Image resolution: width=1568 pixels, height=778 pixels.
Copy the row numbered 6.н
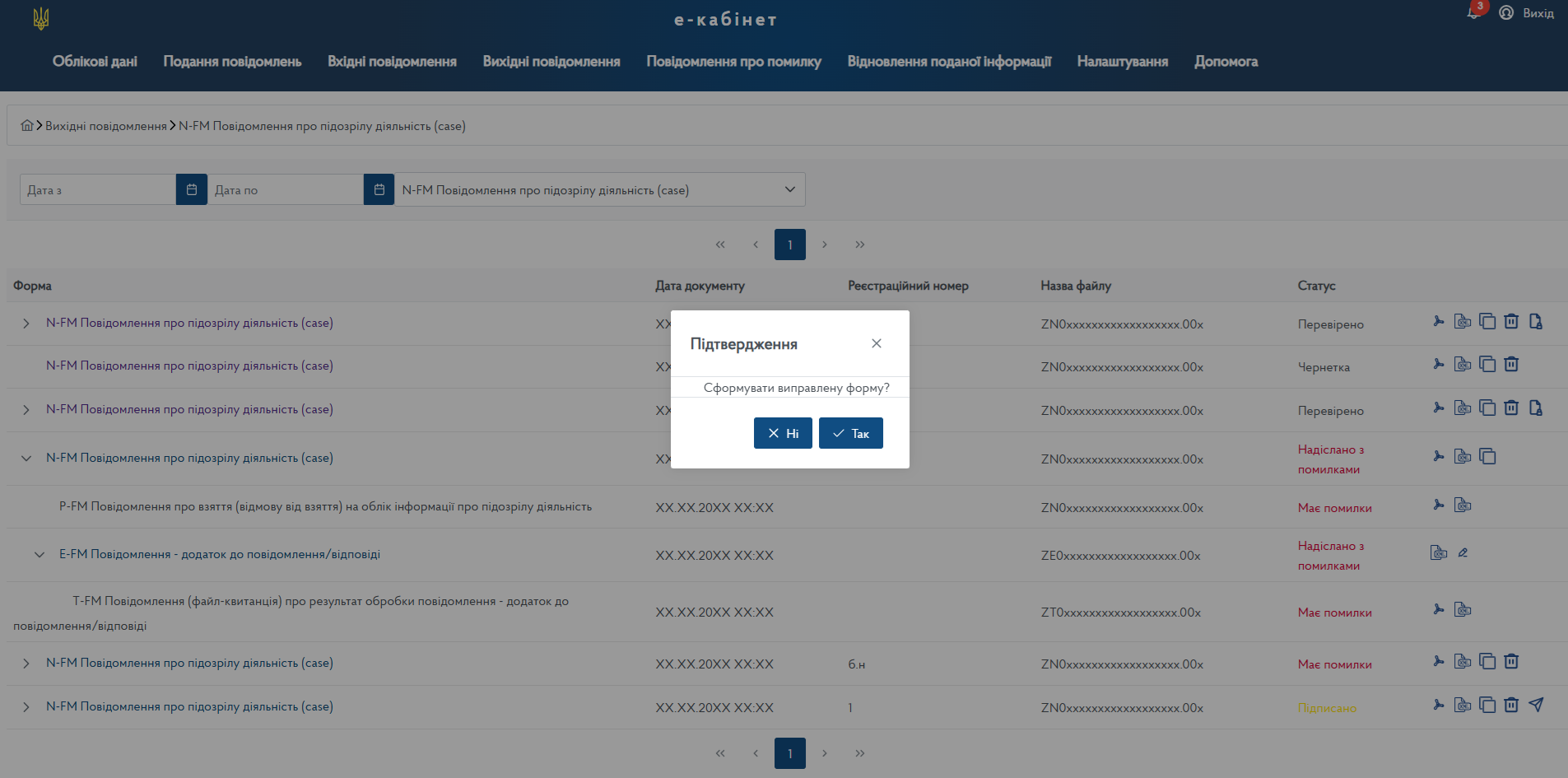click(x=1487, y=661)
